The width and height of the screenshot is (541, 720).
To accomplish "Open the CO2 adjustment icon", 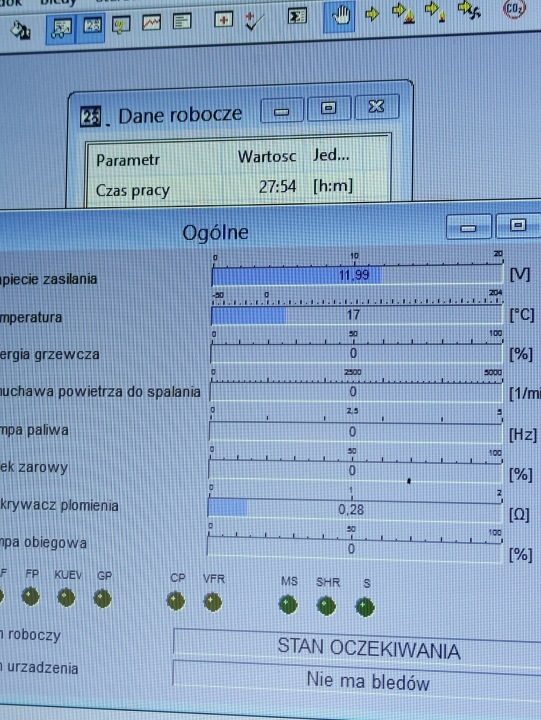I will 514,9.
